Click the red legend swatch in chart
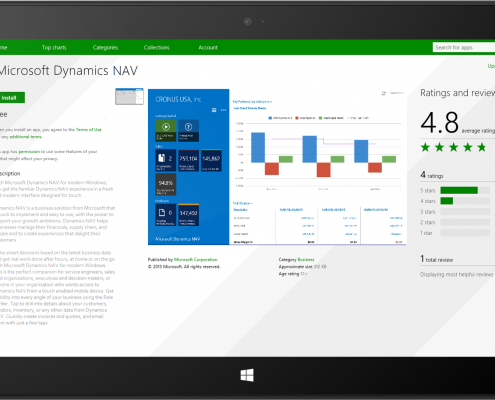The image size is (495, 400). [x=297, y=118]
